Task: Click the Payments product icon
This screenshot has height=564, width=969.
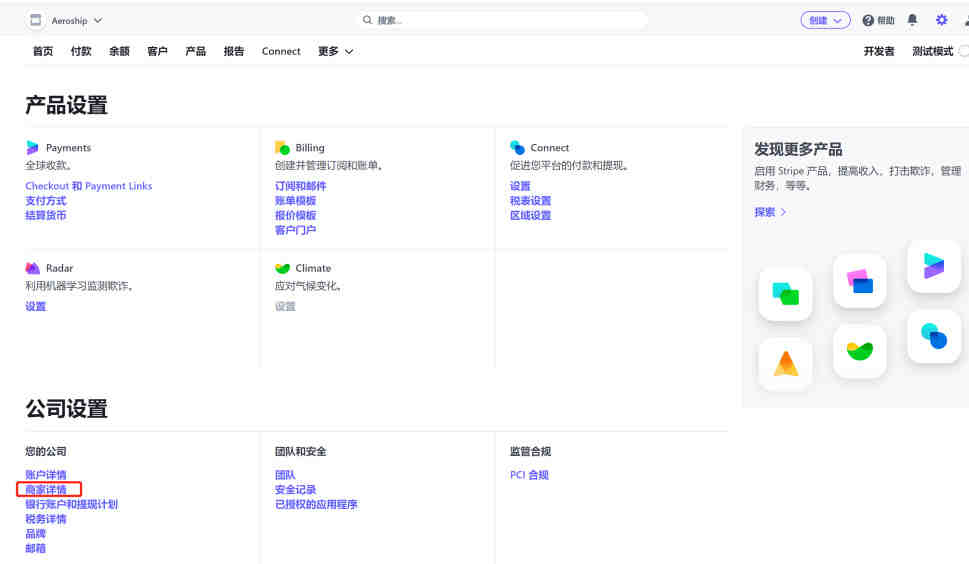Action: tap(32, 148)
